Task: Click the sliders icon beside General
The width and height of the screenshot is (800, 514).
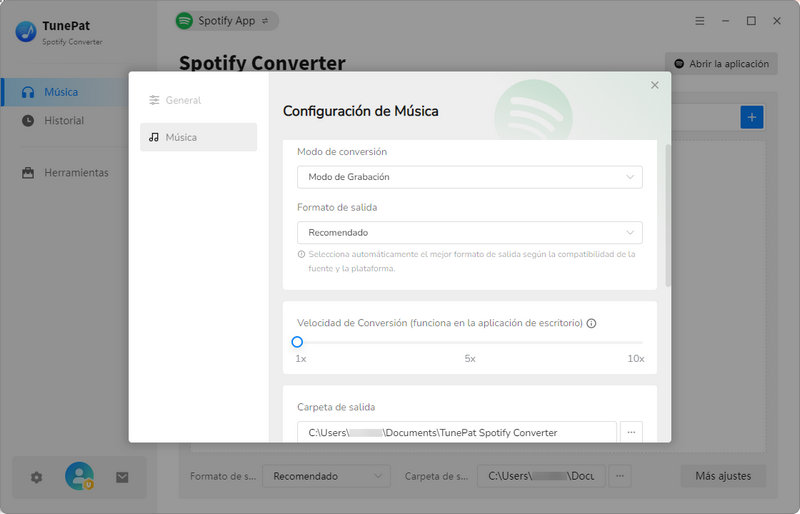Action: click(154, 100)
